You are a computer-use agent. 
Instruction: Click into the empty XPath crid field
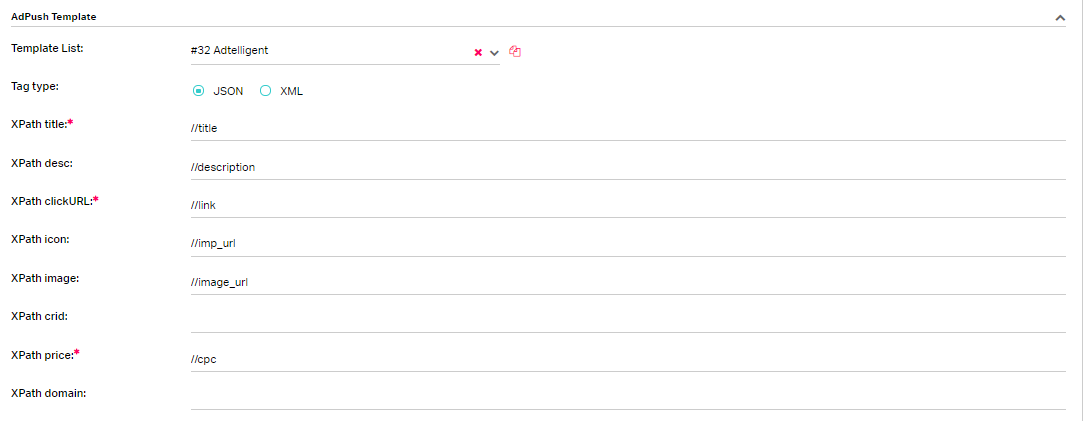pos(629,320)
